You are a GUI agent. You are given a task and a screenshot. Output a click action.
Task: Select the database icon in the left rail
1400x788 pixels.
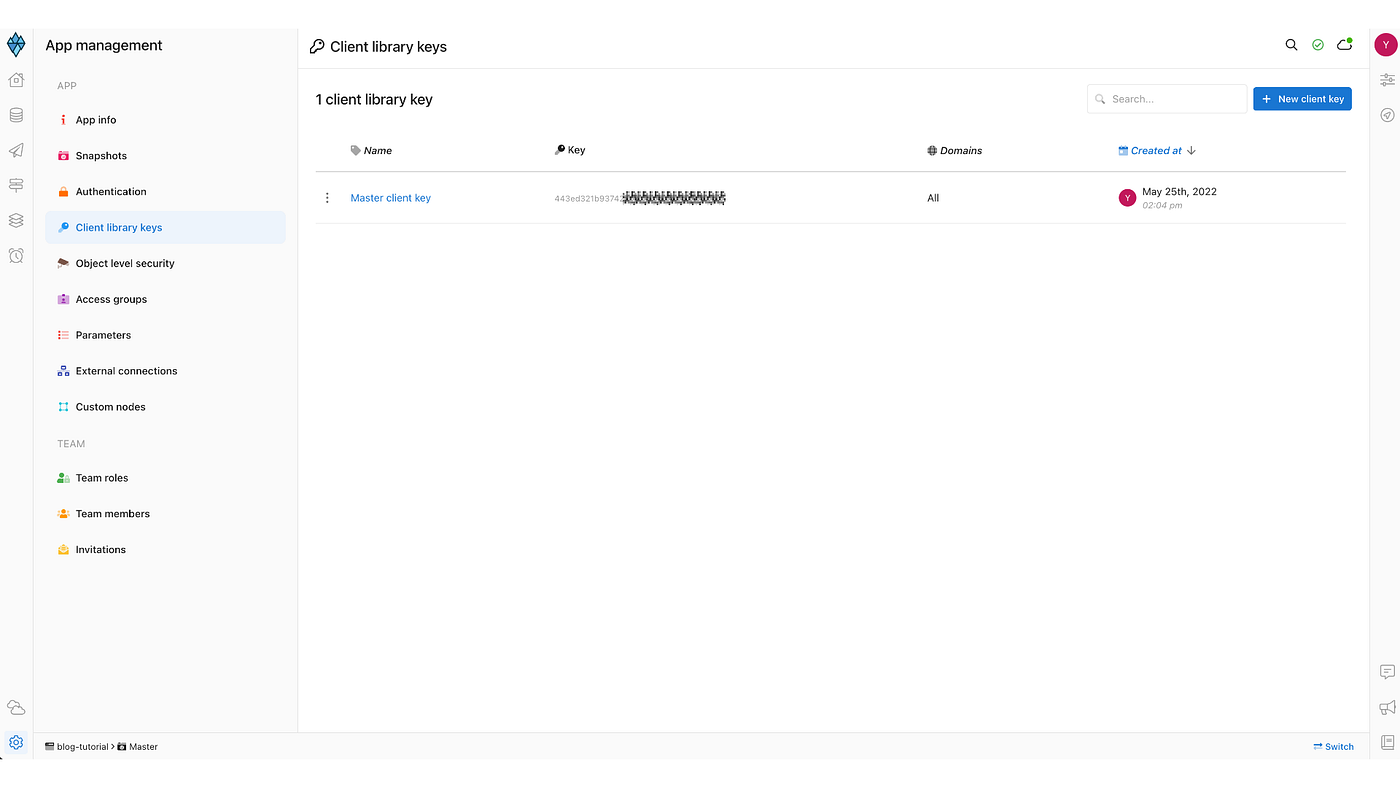[x=15, y=114]
